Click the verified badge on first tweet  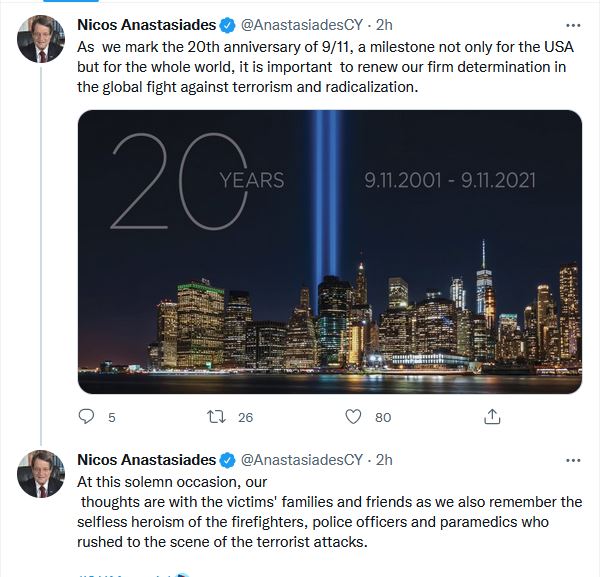pos(227,25)
